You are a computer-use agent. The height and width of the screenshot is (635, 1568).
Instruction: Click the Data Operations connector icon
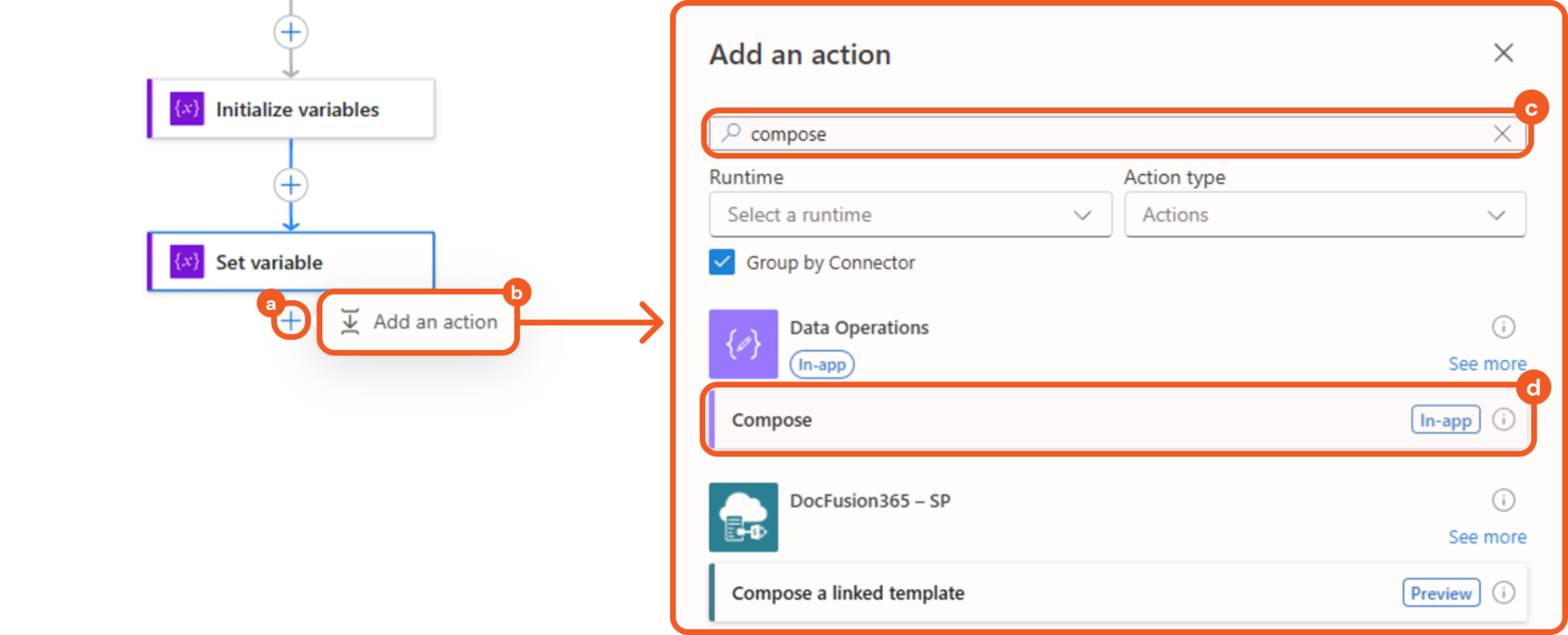743,344
